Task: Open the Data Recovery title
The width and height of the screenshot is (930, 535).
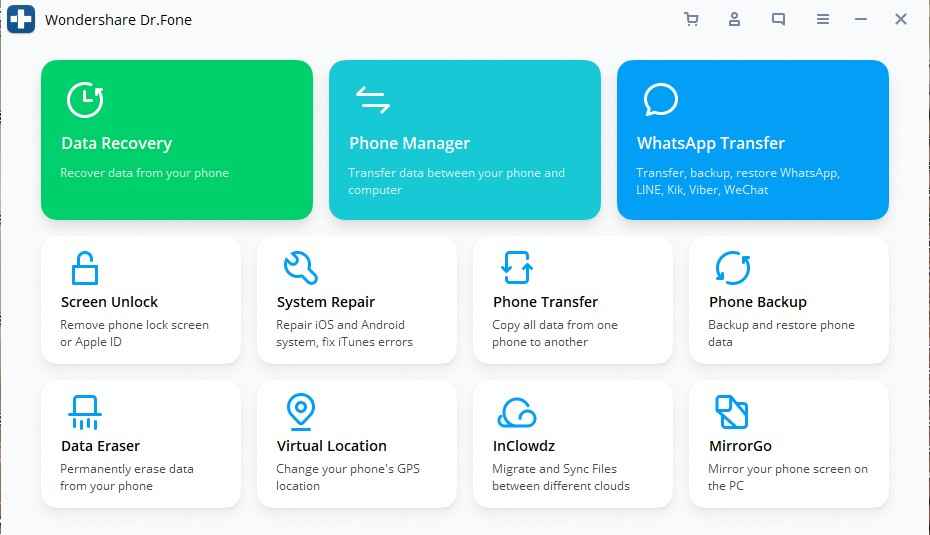Action: point(116,143)
